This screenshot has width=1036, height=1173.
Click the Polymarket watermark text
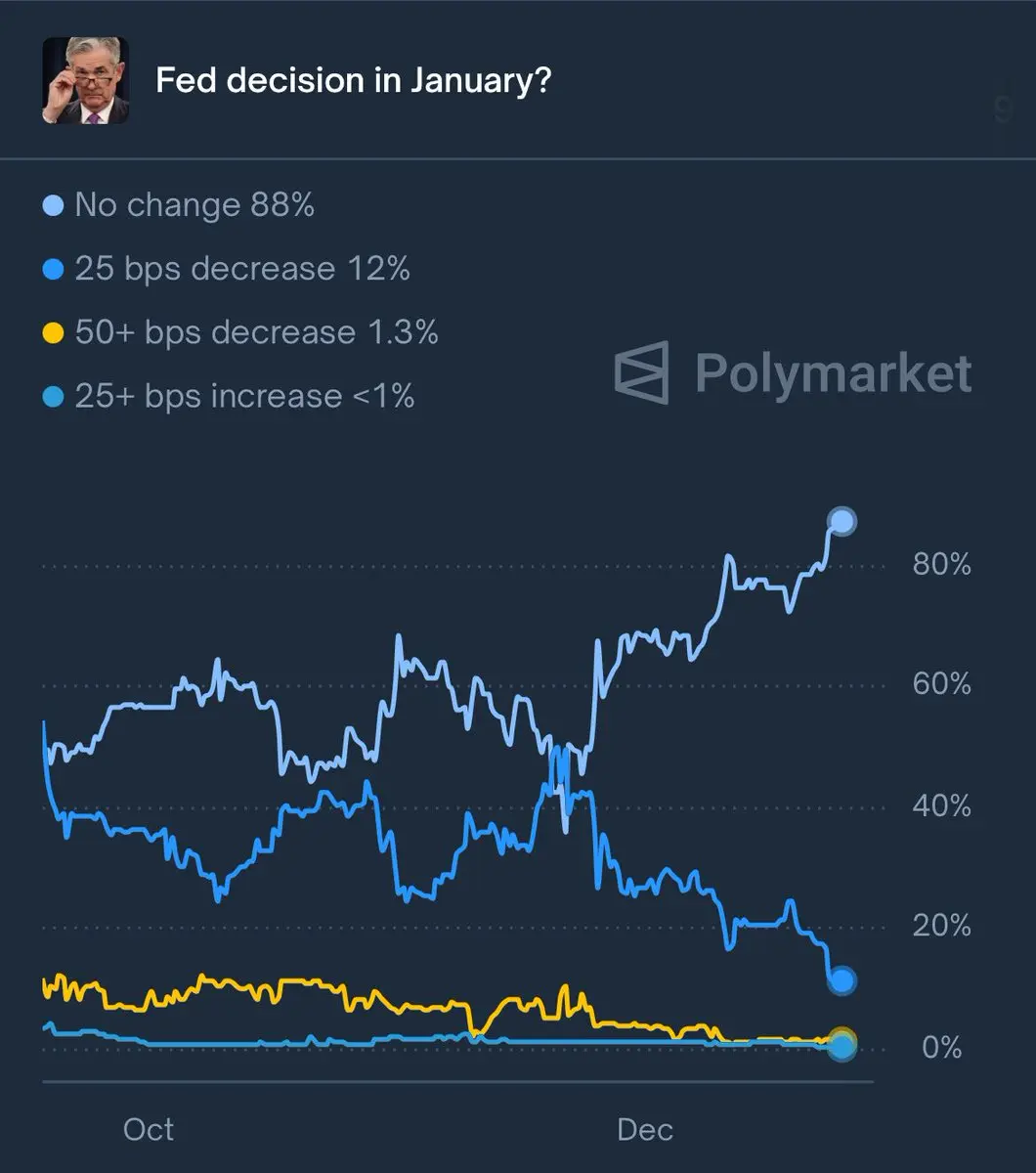point(834,374)
